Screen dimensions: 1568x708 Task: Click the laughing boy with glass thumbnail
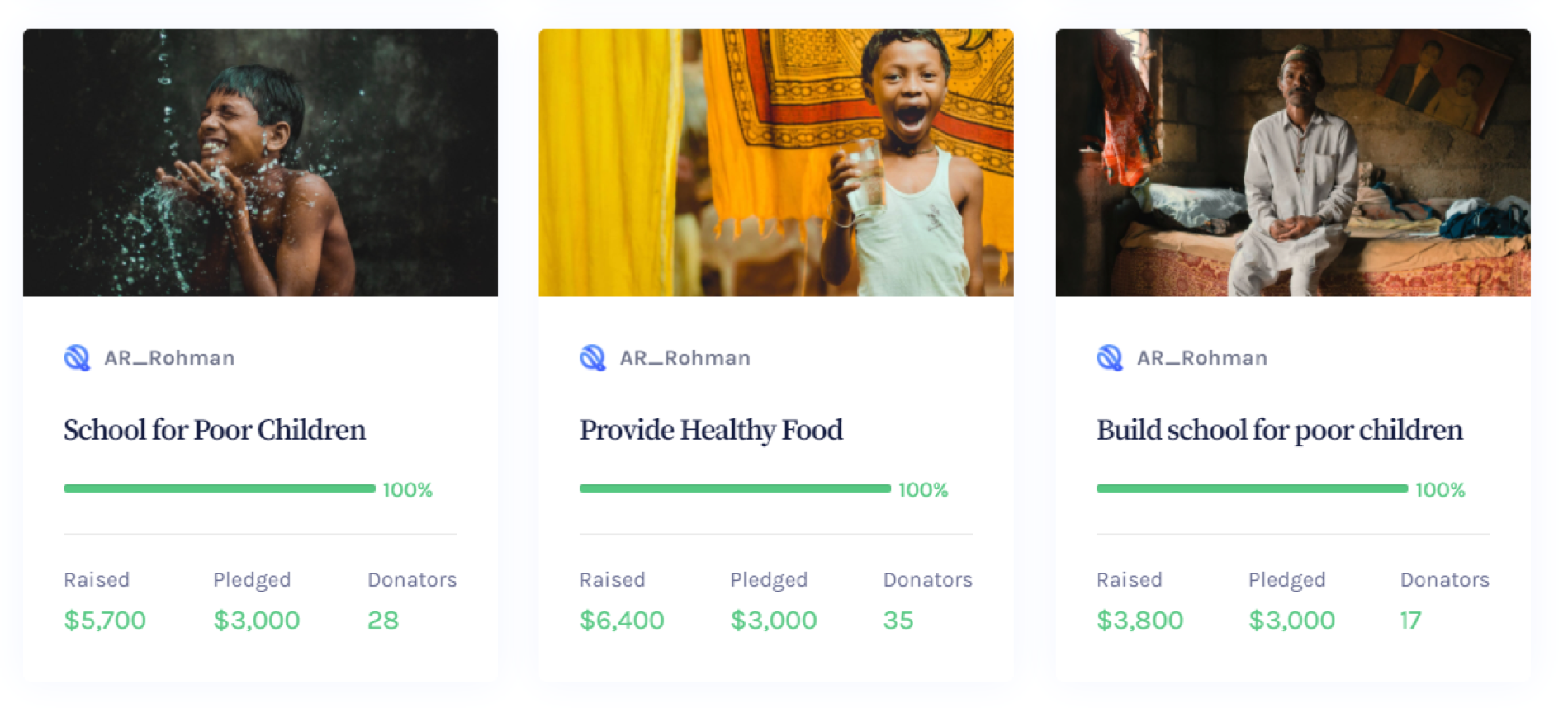click(776, 163)
